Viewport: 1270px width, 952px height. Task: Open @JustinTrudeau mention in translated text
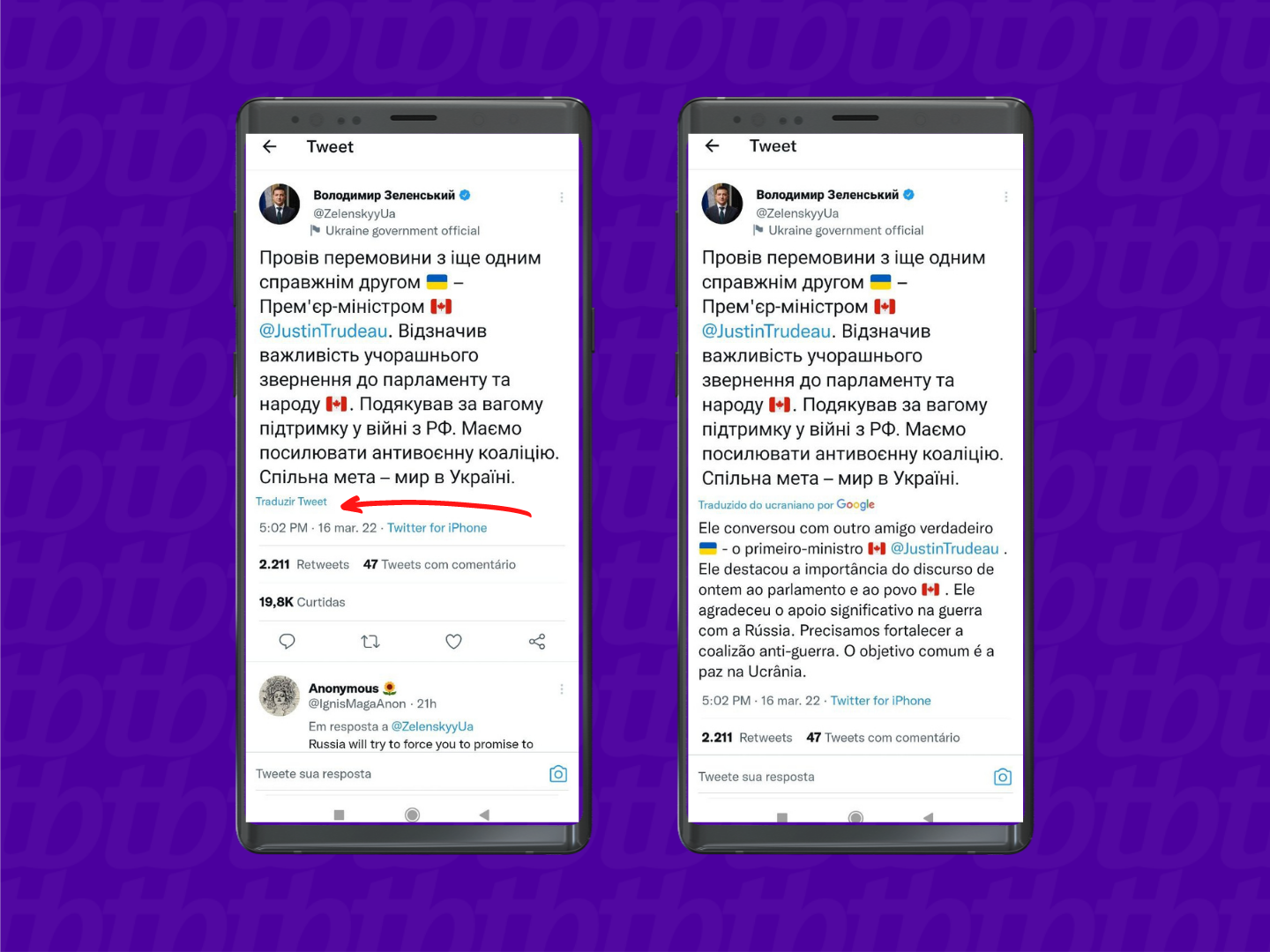tap(945, 548)
